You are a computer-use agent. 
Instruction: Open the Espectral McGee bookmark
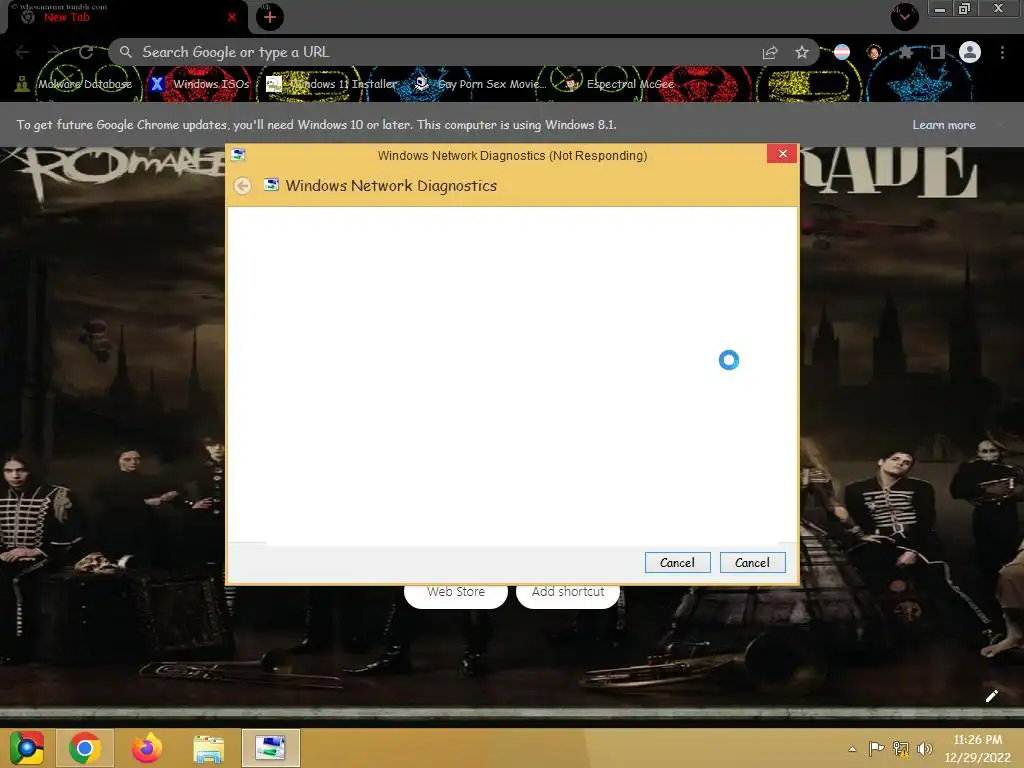pyautogui.click(x=618, y=84)
